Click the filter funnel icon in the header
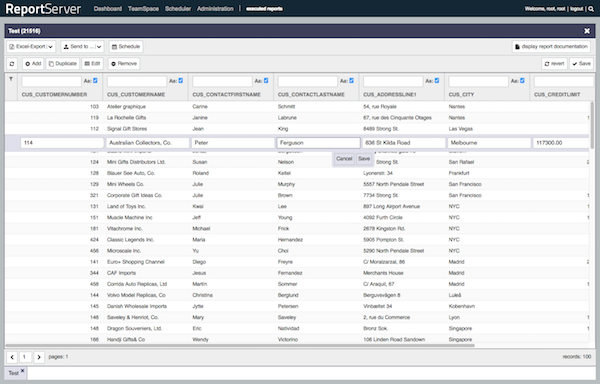600x384 pixels. (x=11, y=79)
